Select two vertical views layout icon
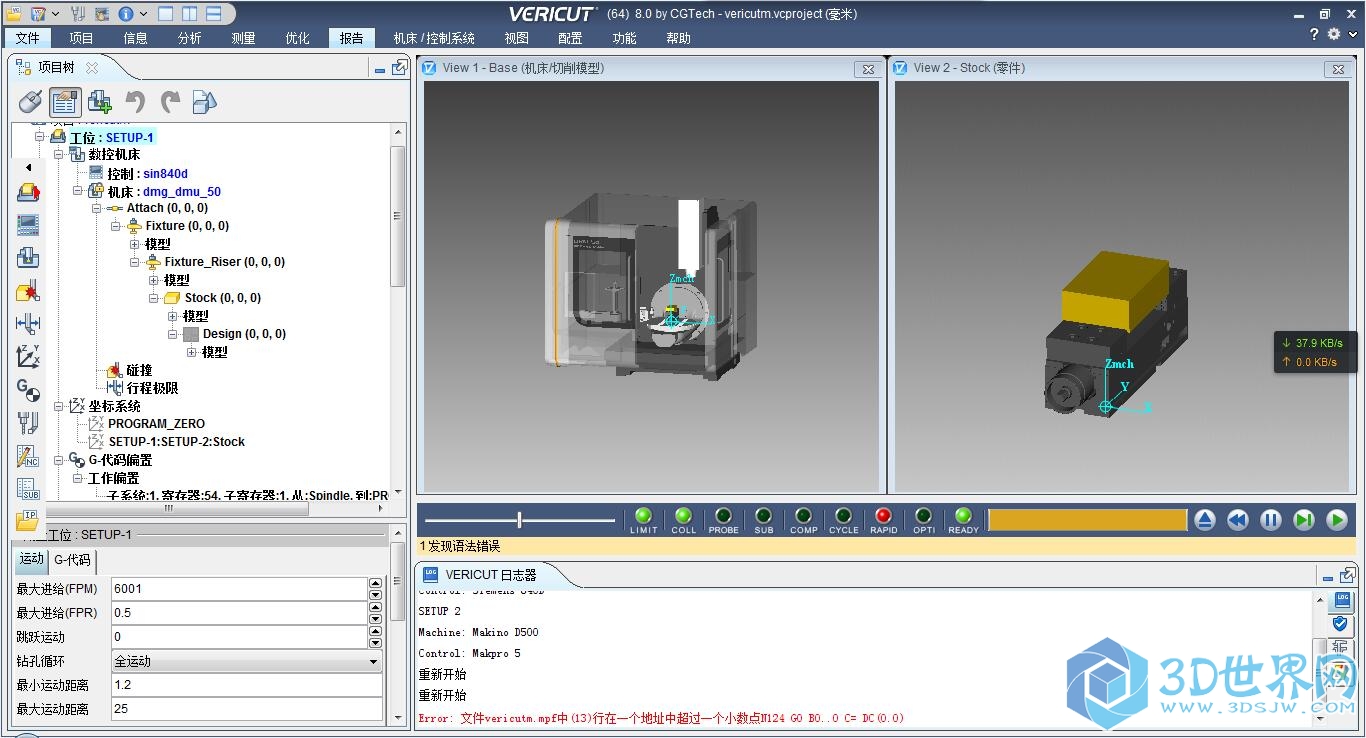The width and height of the screenshot is (1366, 738). tap(190, 14)
